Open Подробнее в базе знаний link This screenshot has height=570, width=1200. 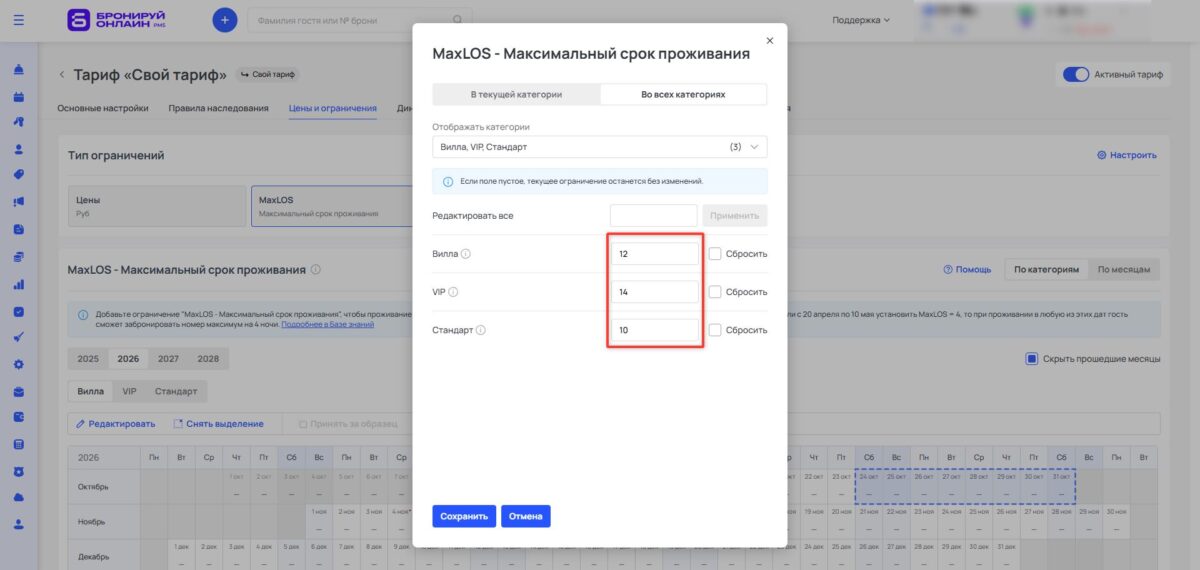328,325
